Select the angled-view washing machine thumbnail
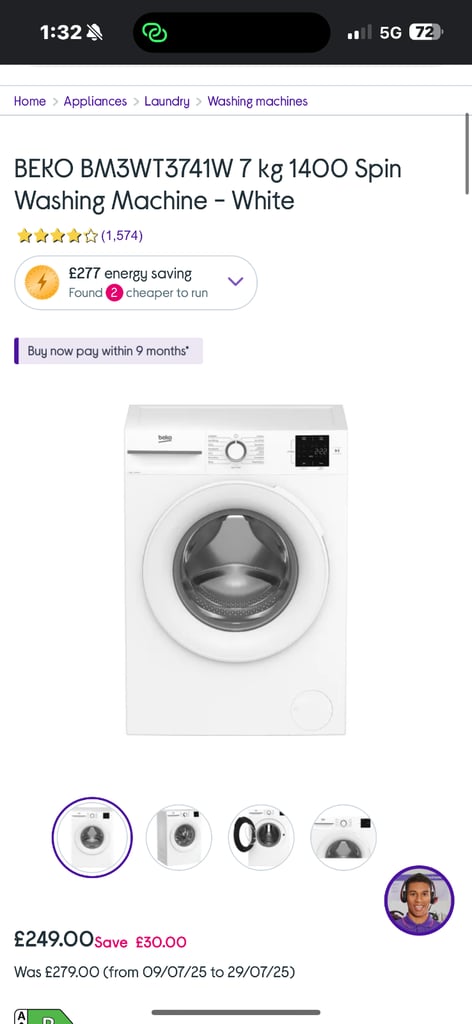 click(x=179, y=837)
